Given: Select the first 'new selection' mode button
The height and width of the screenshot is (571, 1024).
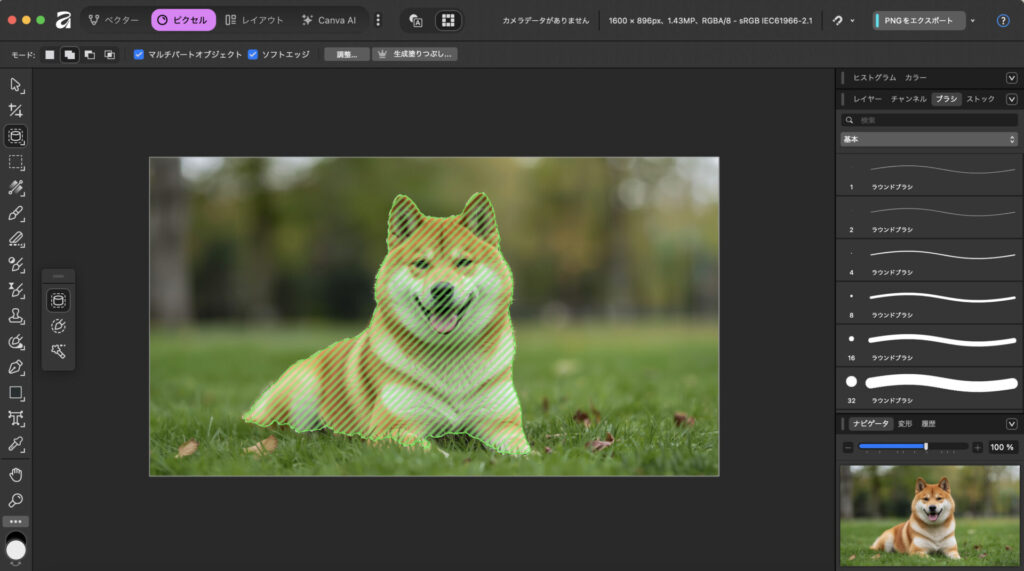Looking at the screenshot, I should 50,54.
